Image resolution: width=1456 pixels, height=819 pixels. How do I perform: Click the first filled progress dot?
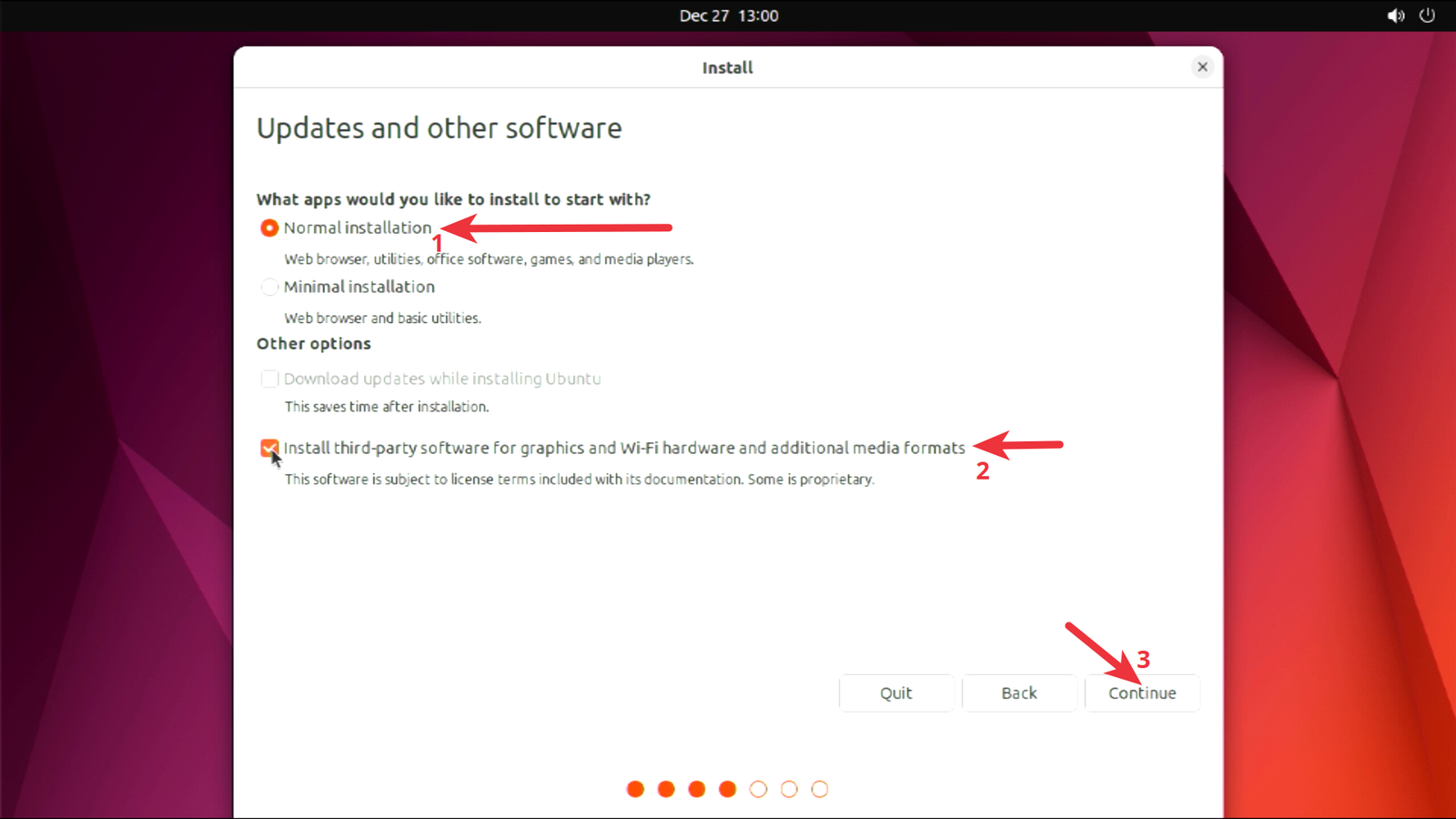pos(635,789)
